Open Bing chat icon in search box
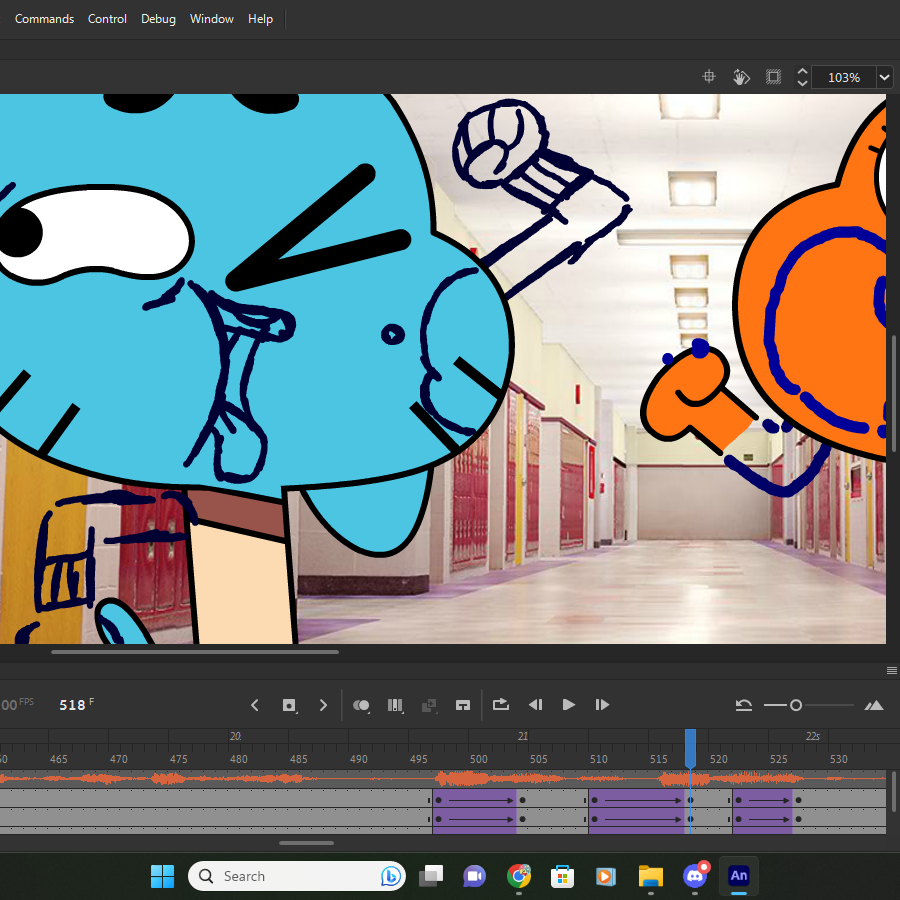 [x=391, y=876]
